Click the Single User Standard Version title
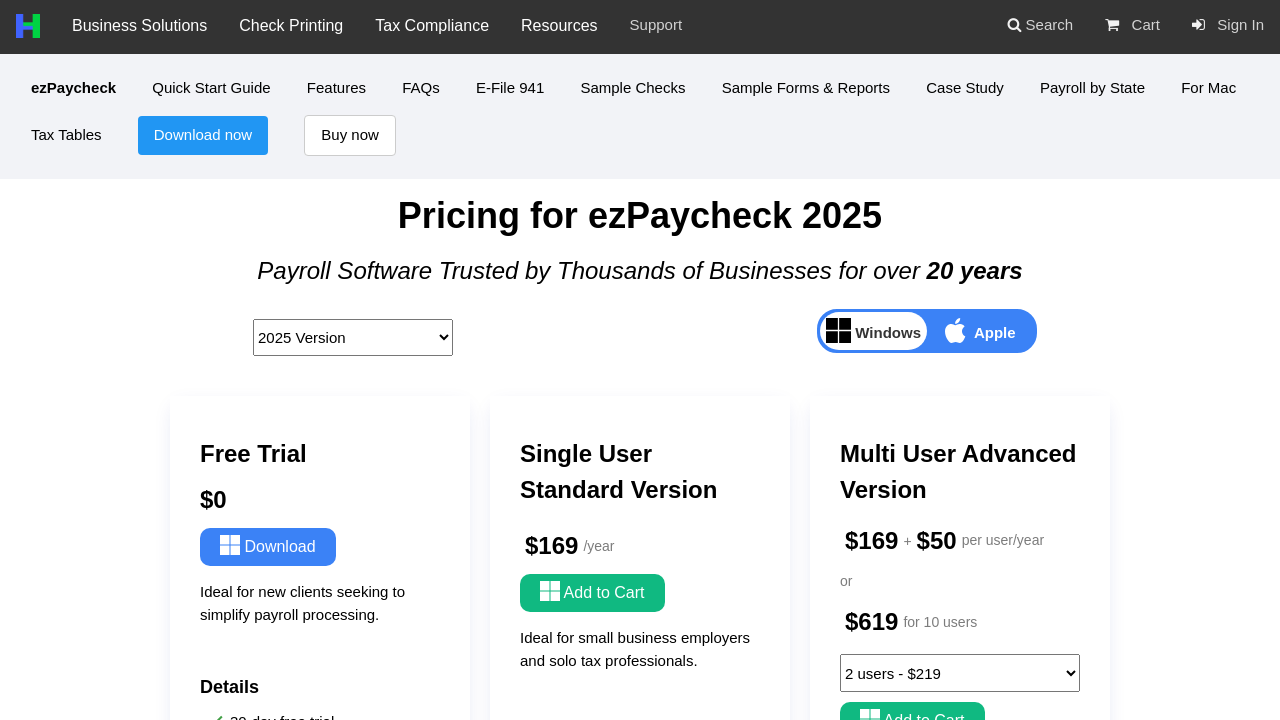This screenshot has width=1280, height=720. (x=619, y=472)
